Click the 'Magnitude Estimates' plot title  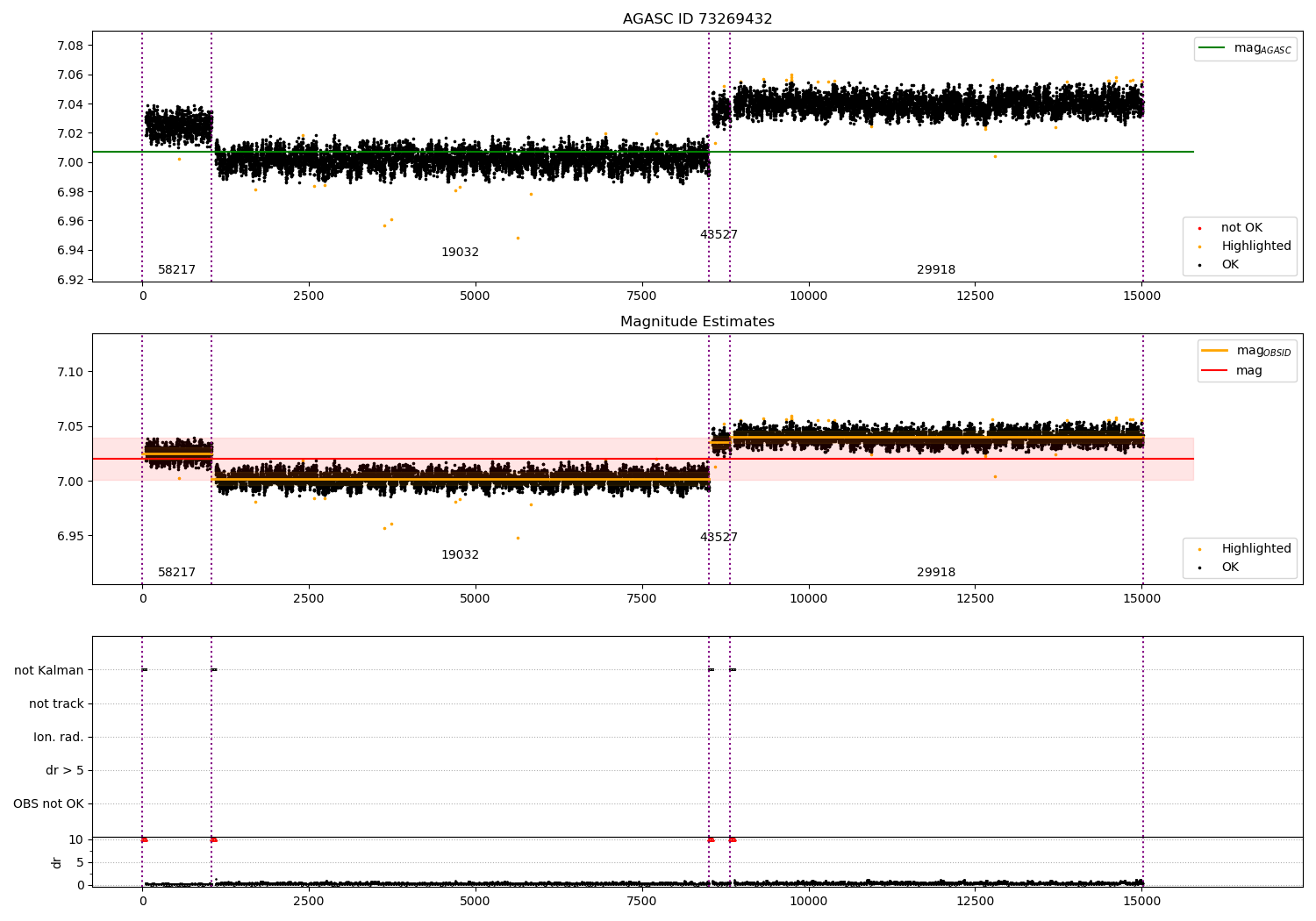697,322
